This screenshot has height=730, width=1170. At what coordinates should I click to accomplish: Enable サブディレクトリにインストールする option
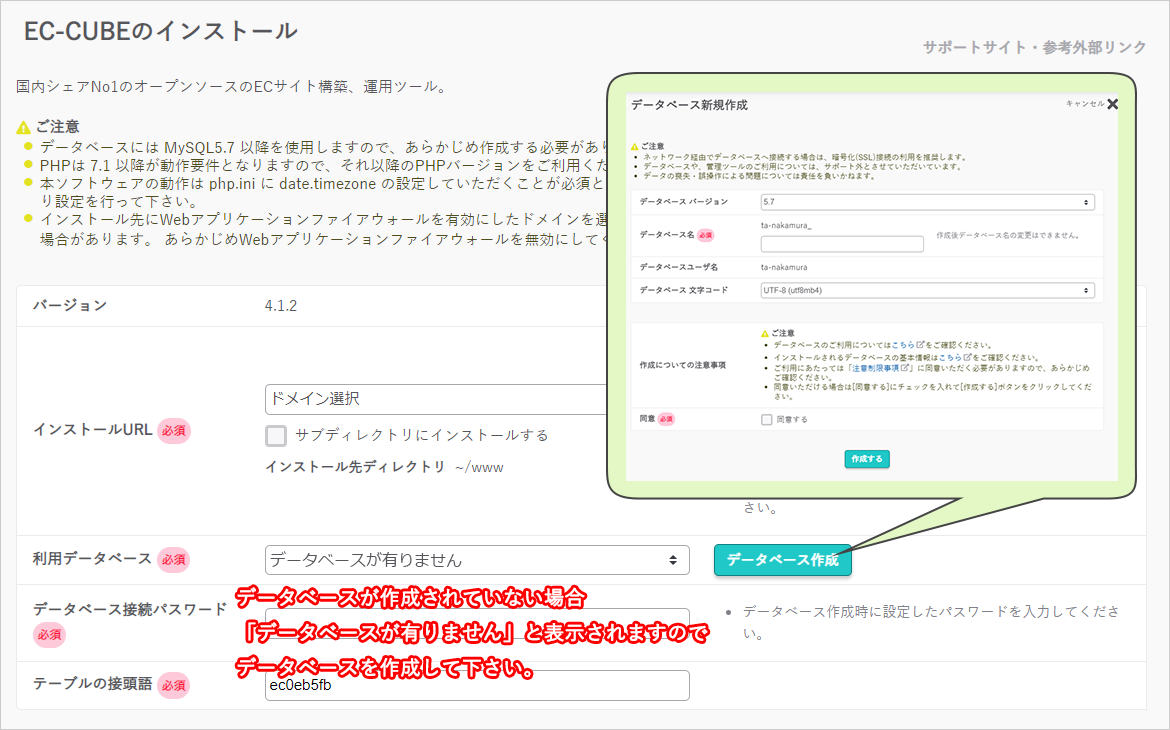click(x=276, y=436)
